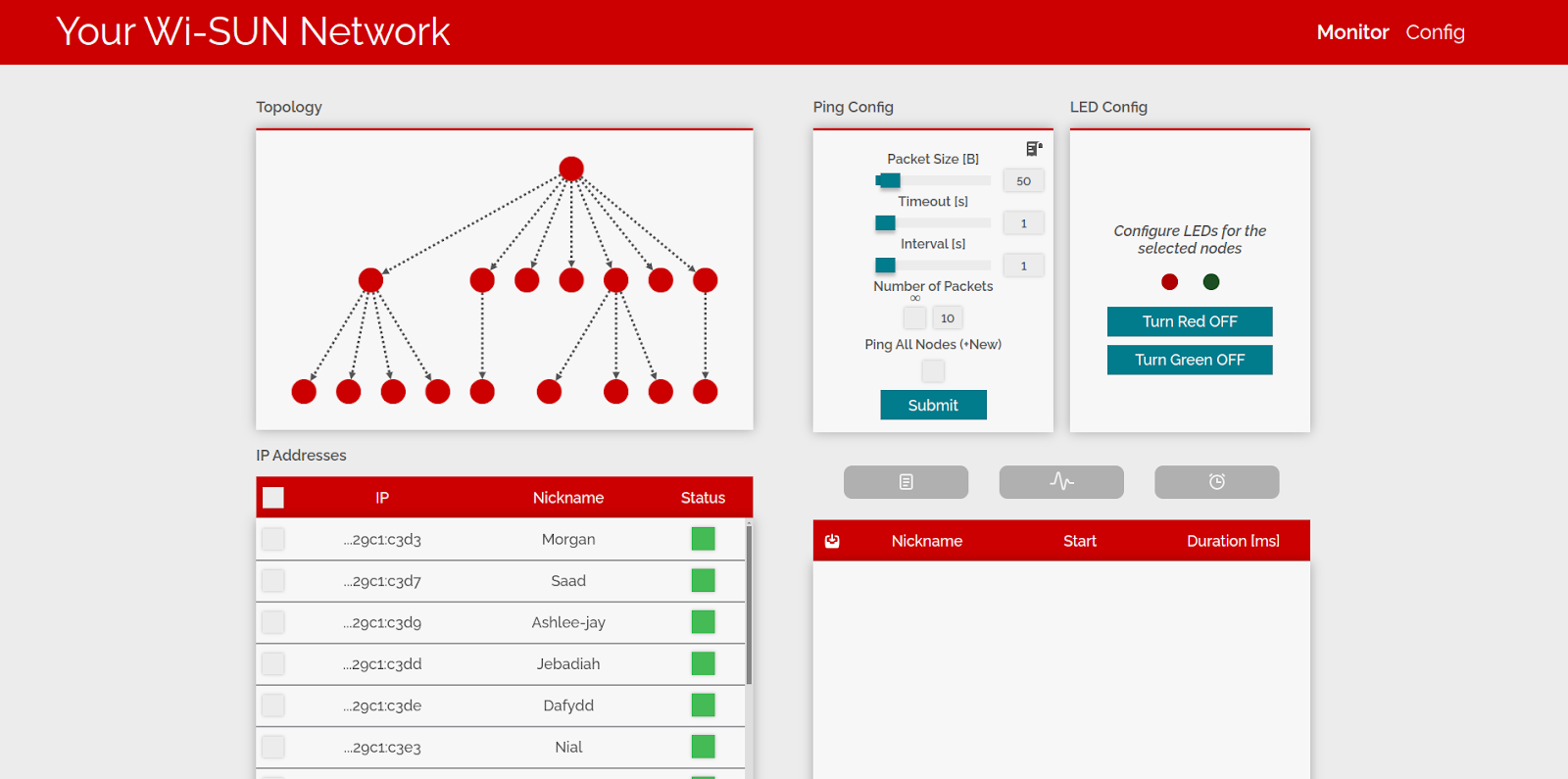
Task: Click the Number of Packets input field
Action: [x=948, y=317]
